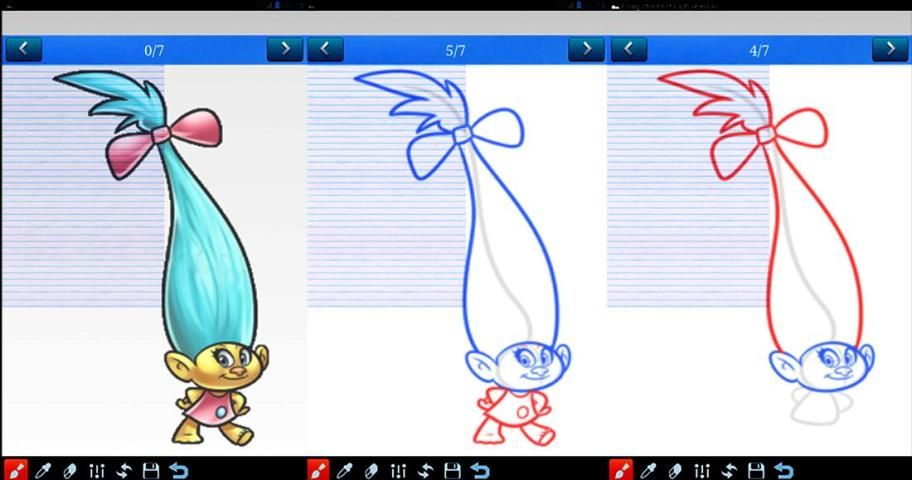This screenshot has width=912, height=480.
Task: Go back a step from 0/7
Action: coord(22,49)
